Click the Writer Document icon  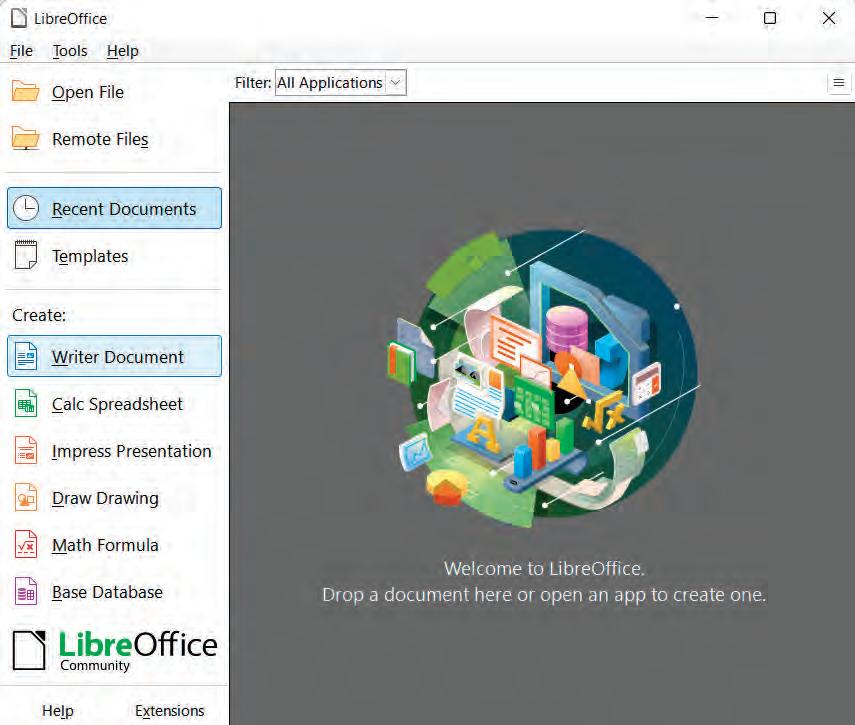coord(26,357)
